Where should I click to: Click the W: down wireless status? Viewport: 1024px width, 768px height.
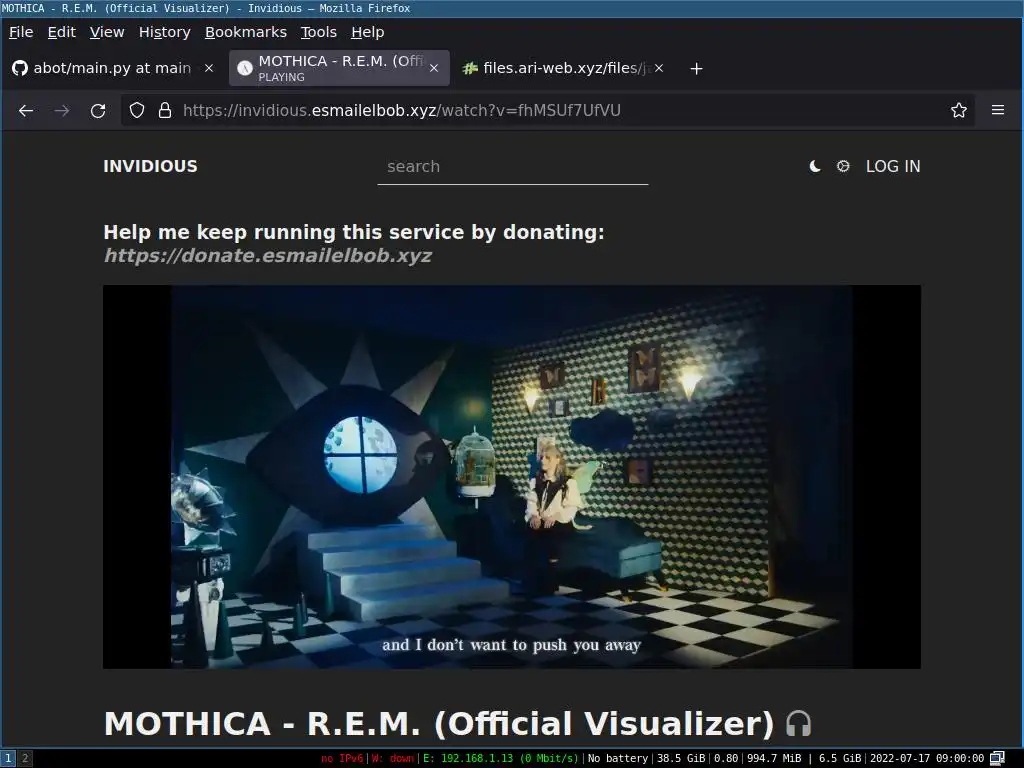[392, 758]
